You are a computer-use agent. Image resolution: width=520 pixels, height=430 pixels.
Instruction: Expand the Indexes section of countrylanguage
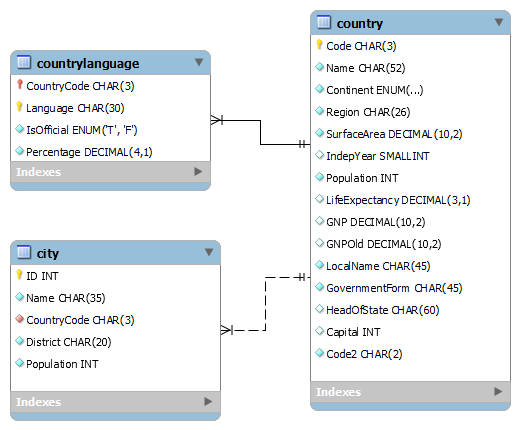pos(198,171)
